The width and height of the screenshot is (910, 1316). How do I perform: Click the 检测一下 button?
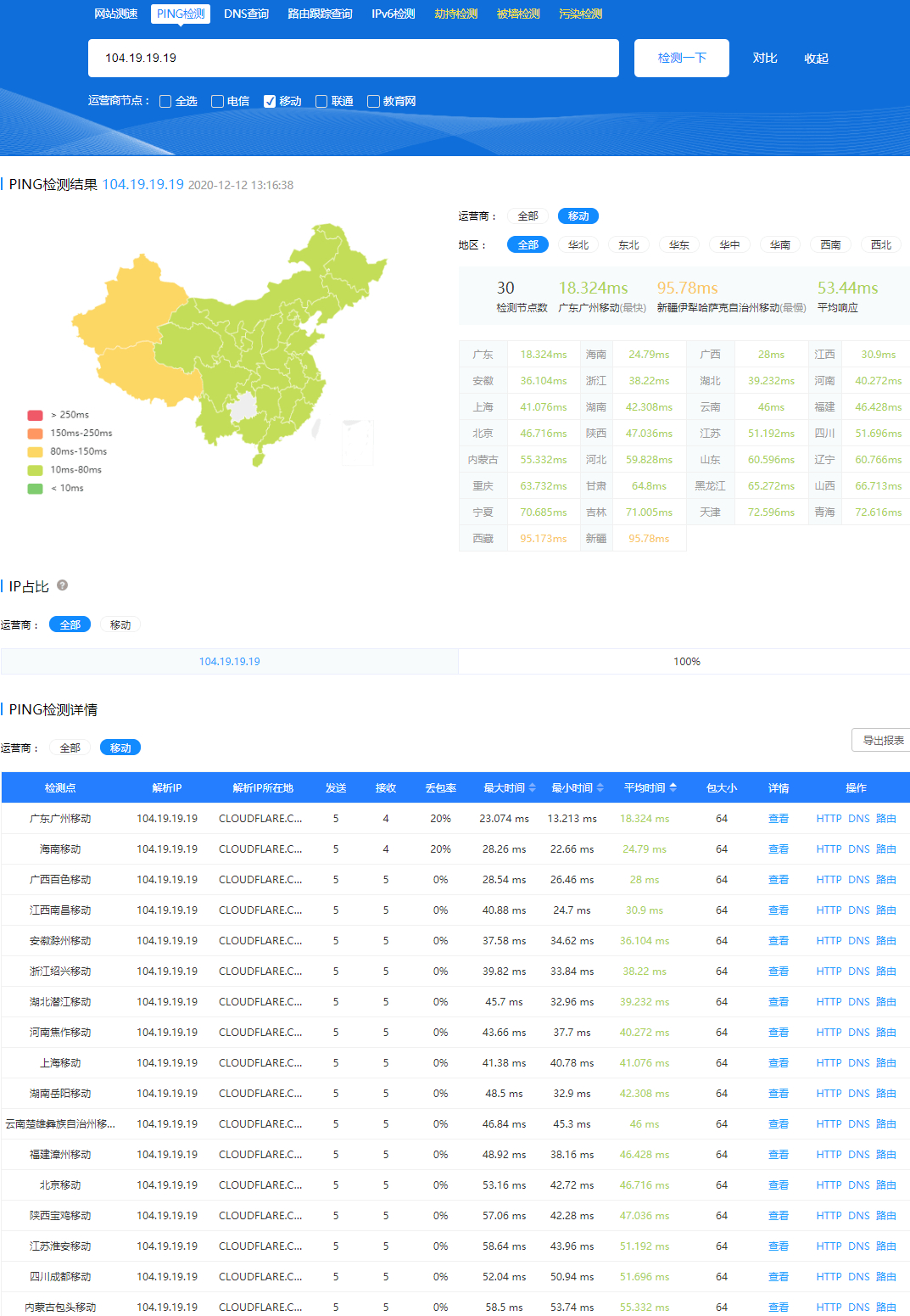point(682,58)
